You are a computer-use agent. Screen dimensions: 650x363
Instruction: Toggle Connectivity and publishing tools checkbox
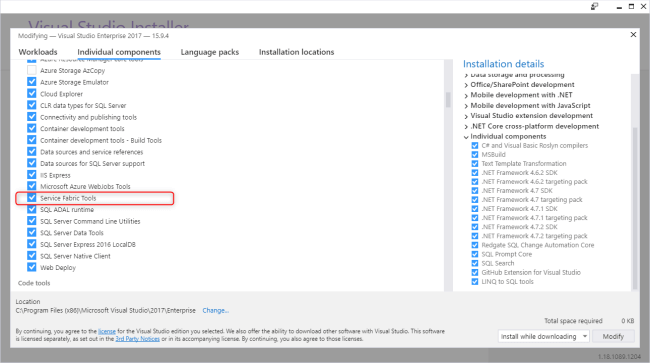(x=32, y=116)
